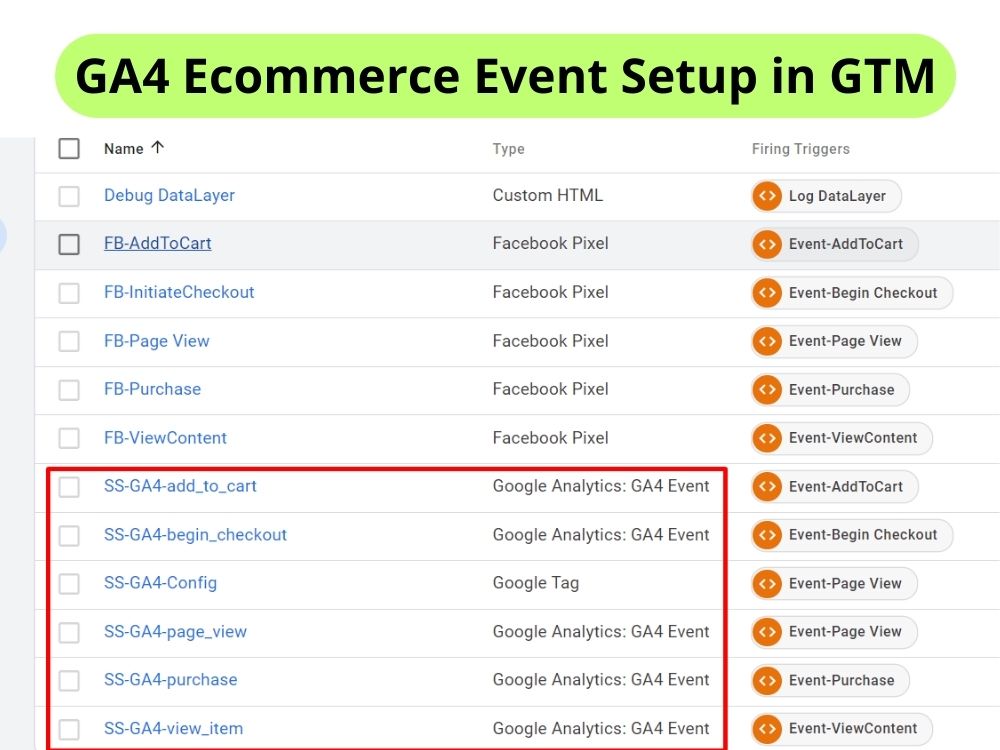Viewport: 1000px width, 750px height.
Task: Check the SS-GA4-add_to_cart row checkbox
Action: coord(69,487)
